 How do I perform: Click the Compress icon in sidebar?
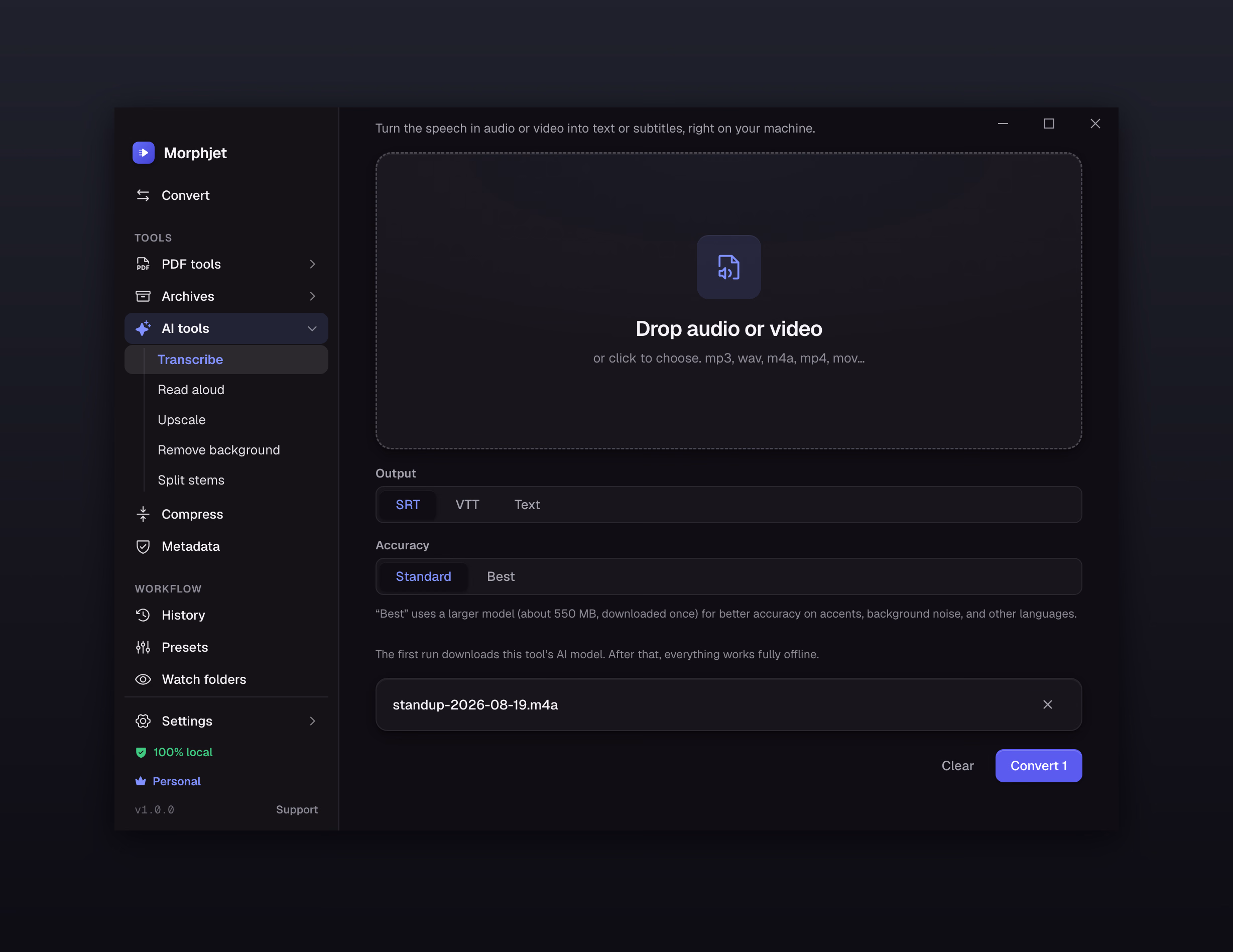pyautogui.click(x=143, y=514)
